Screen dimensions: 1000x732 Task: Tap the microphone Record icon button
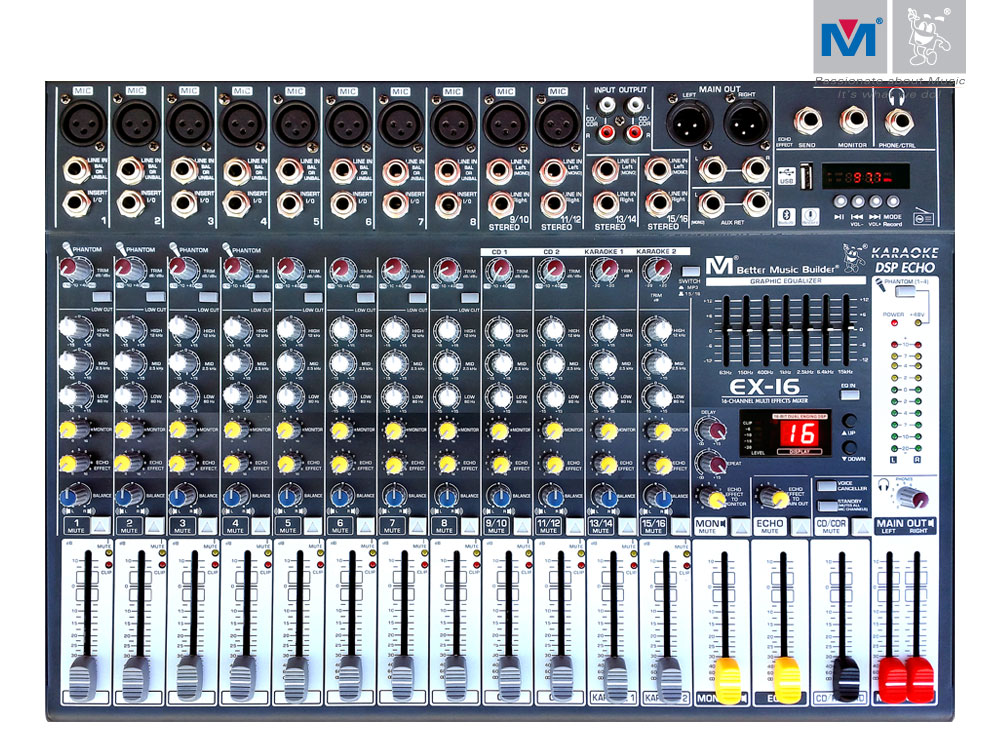pyautogui.click(x=810, y=216)
